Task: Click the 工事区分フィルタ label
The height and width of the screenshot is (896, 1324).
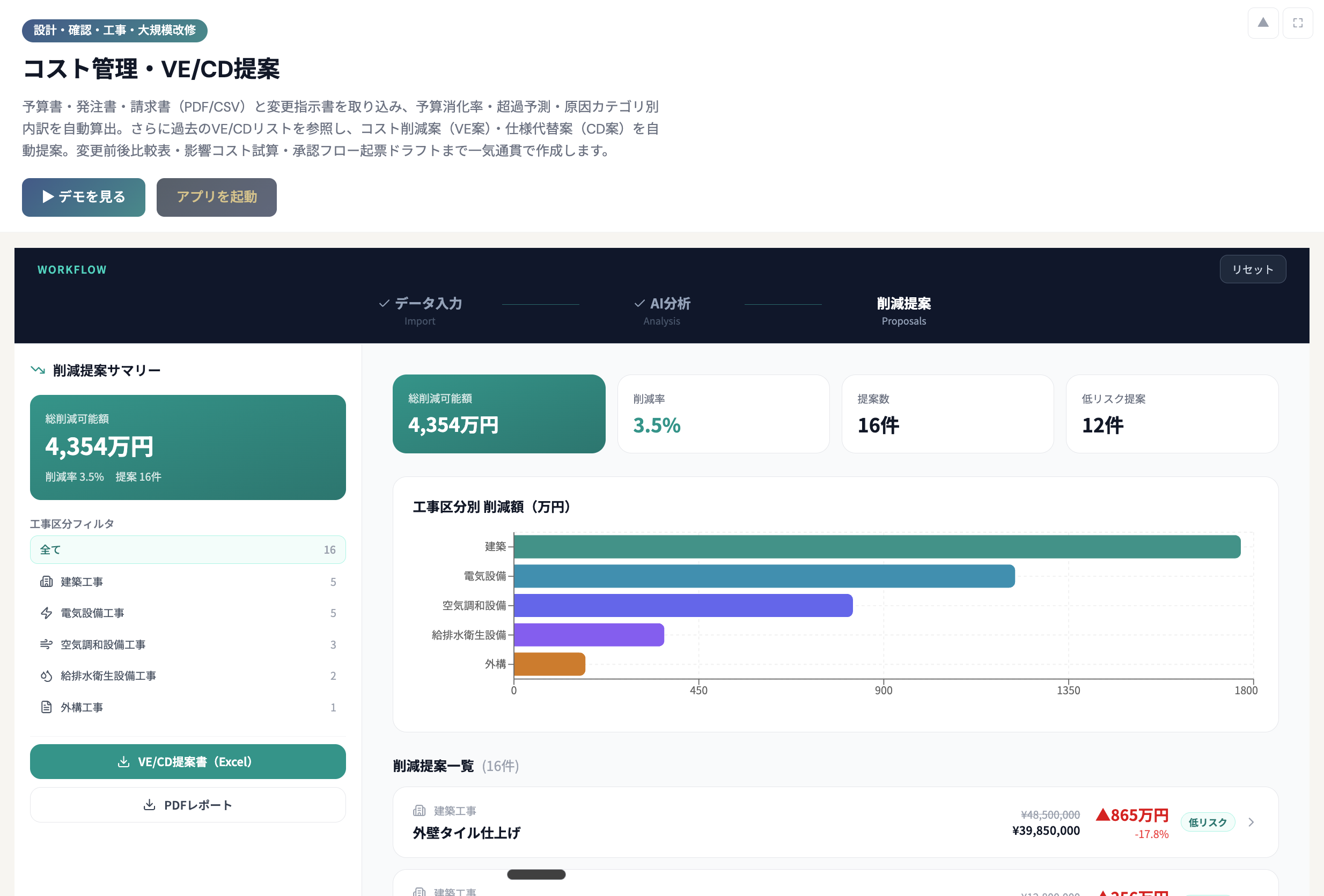Action: click(72, 524)
